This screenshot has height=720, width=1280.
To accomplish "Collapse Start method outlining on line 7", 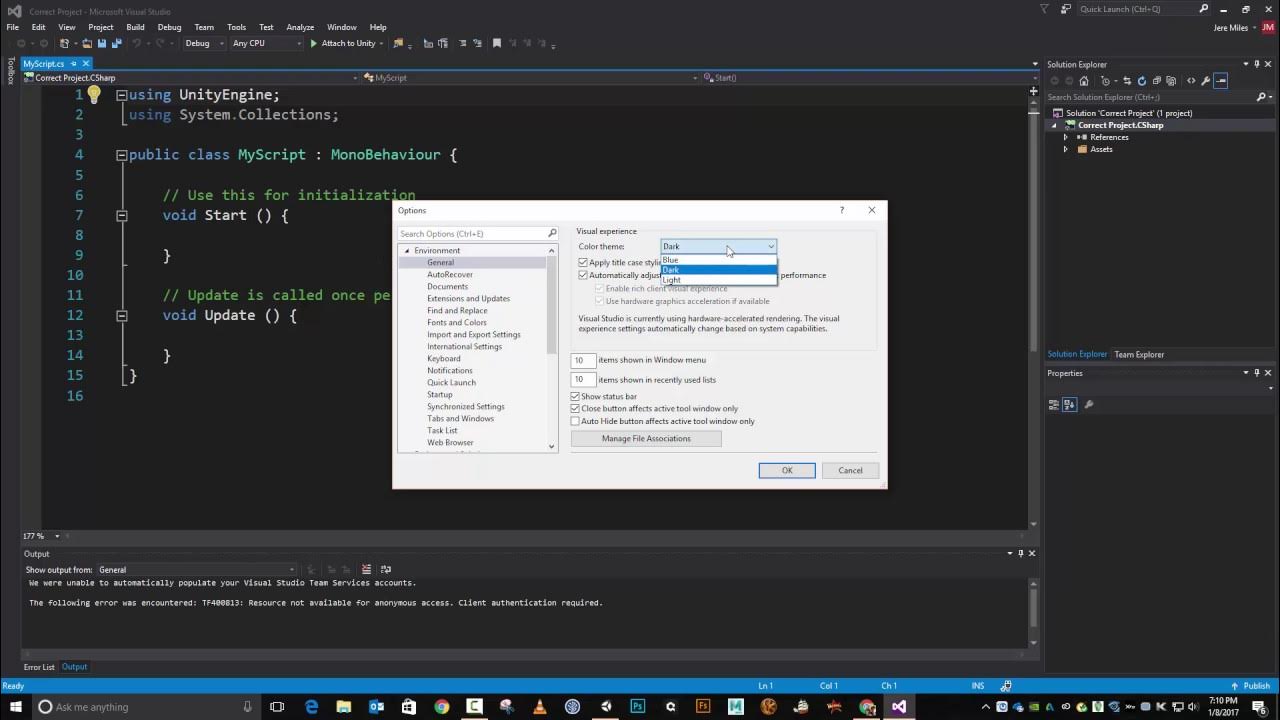I will [121, 215].
